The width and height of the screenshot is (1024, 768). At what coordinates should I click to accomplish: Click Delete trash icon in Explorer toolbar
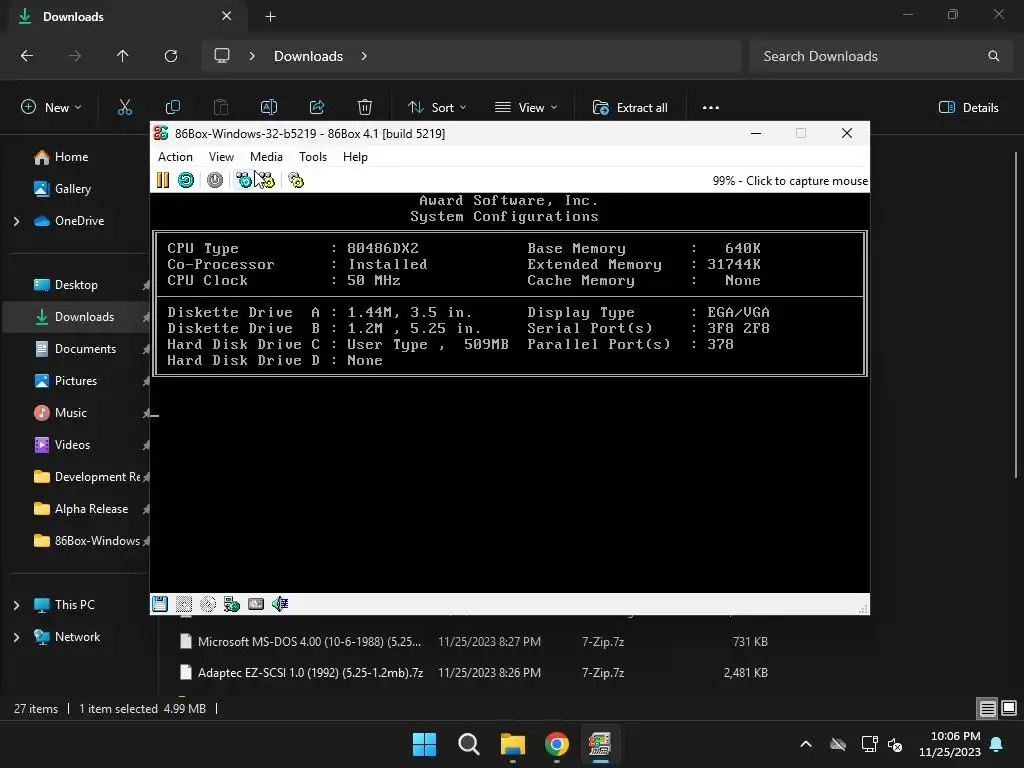tap(365, 107)
